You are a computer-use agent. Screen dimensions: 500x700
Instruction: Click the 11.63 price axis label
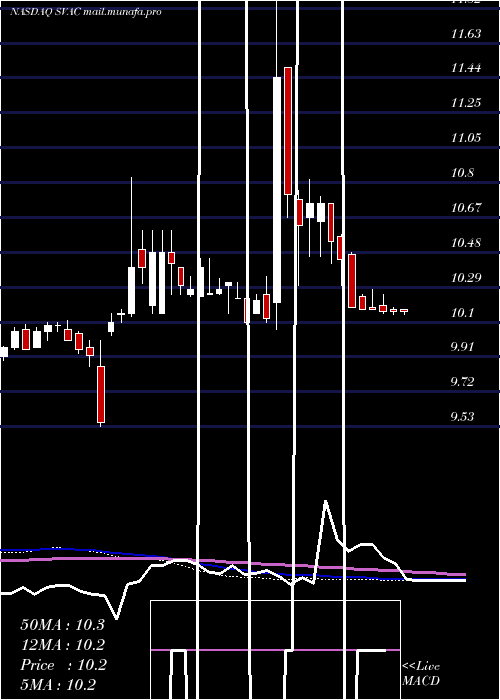[x=466, y=33]
